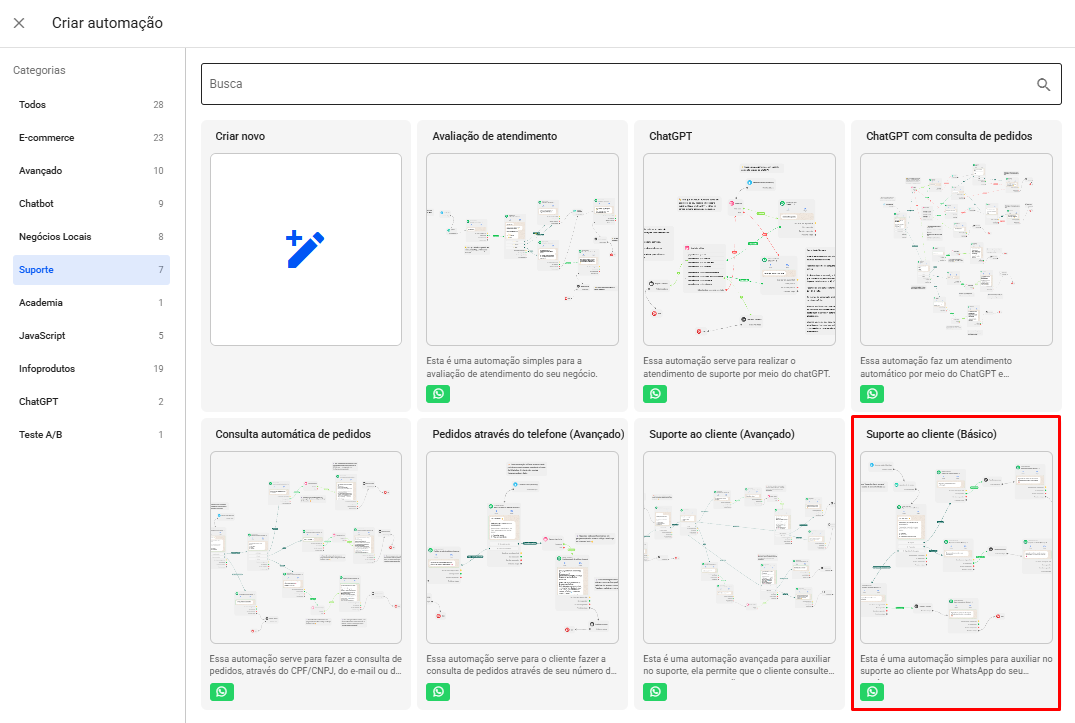This screenshot has height=723, width=1075.
Task: Click WhatsApp icon under Pedidos através do telefone
Action: coord(438,692)
